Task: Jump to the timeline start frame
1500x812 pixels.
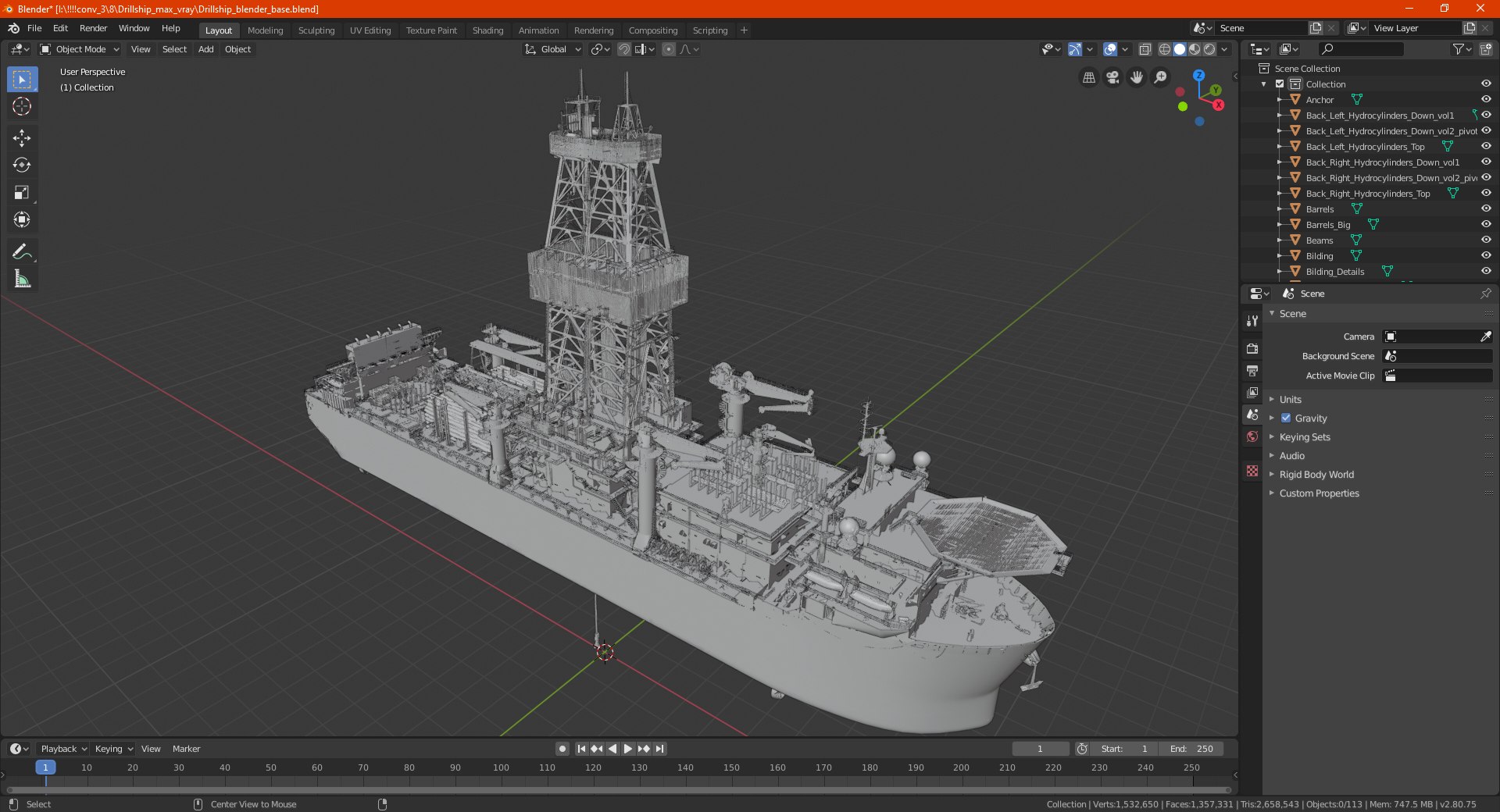Action: 581,749
